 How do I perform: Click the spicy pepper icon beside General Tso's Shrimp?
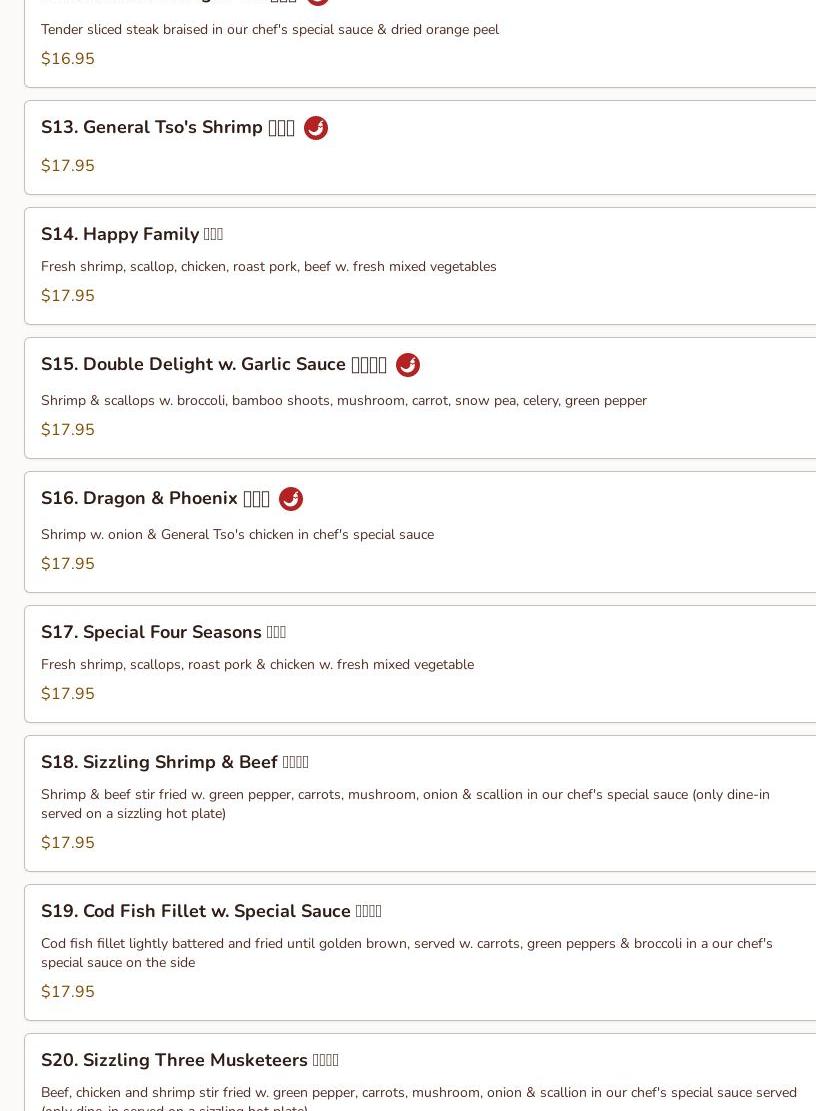tap(316, 128)
